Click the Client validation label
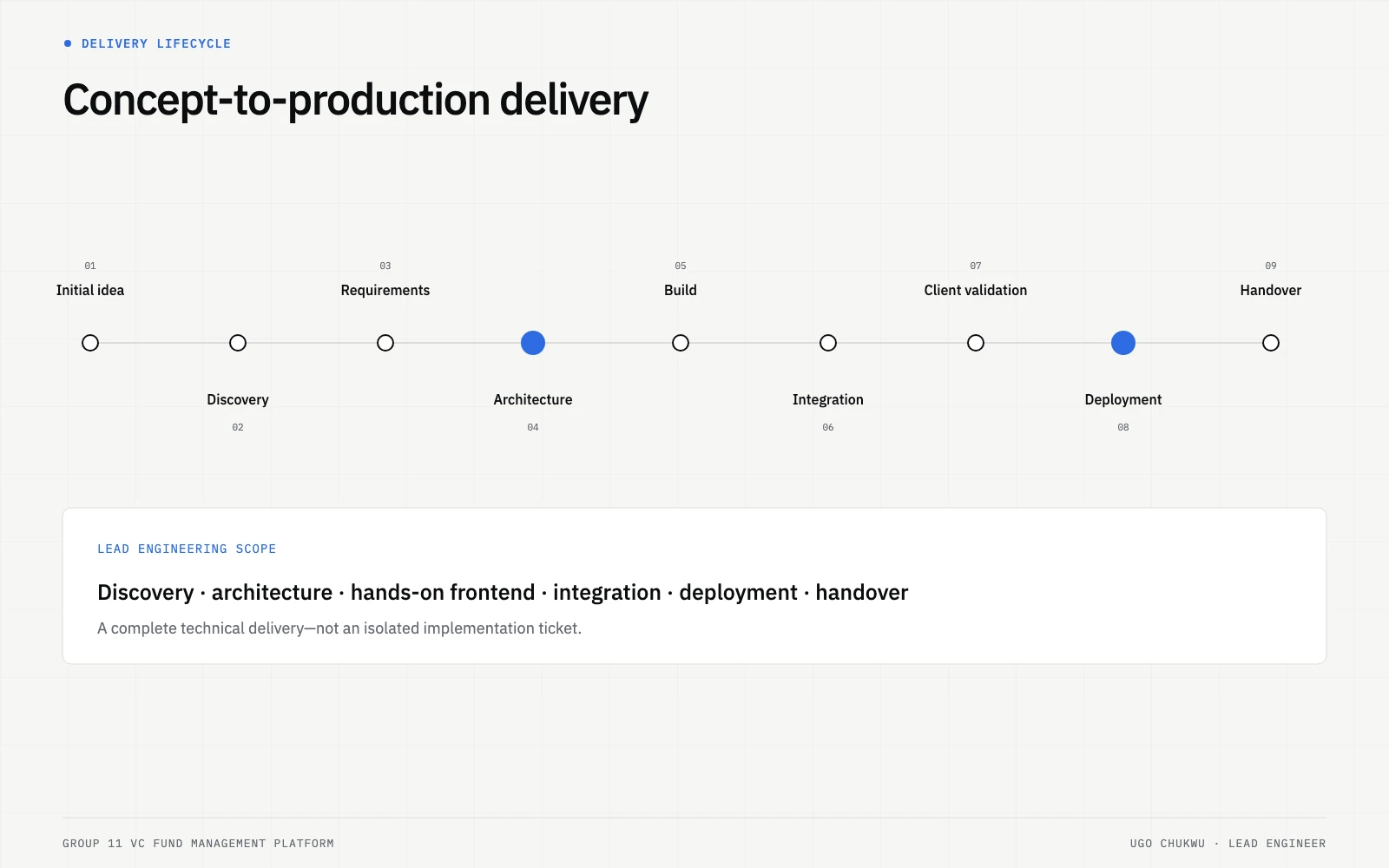 click(976, 290)
